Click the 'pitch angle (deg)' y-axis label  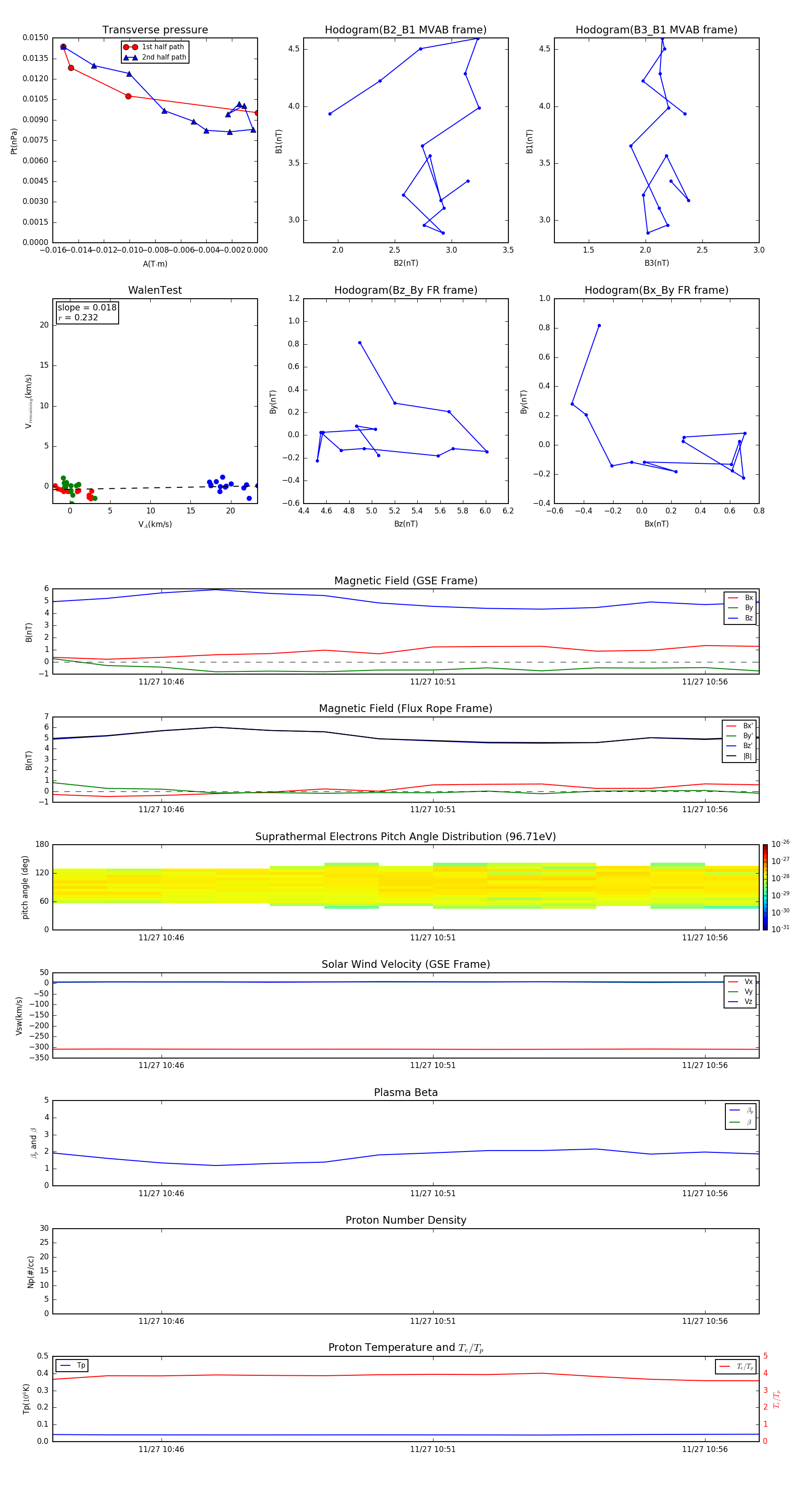(25, 887)
